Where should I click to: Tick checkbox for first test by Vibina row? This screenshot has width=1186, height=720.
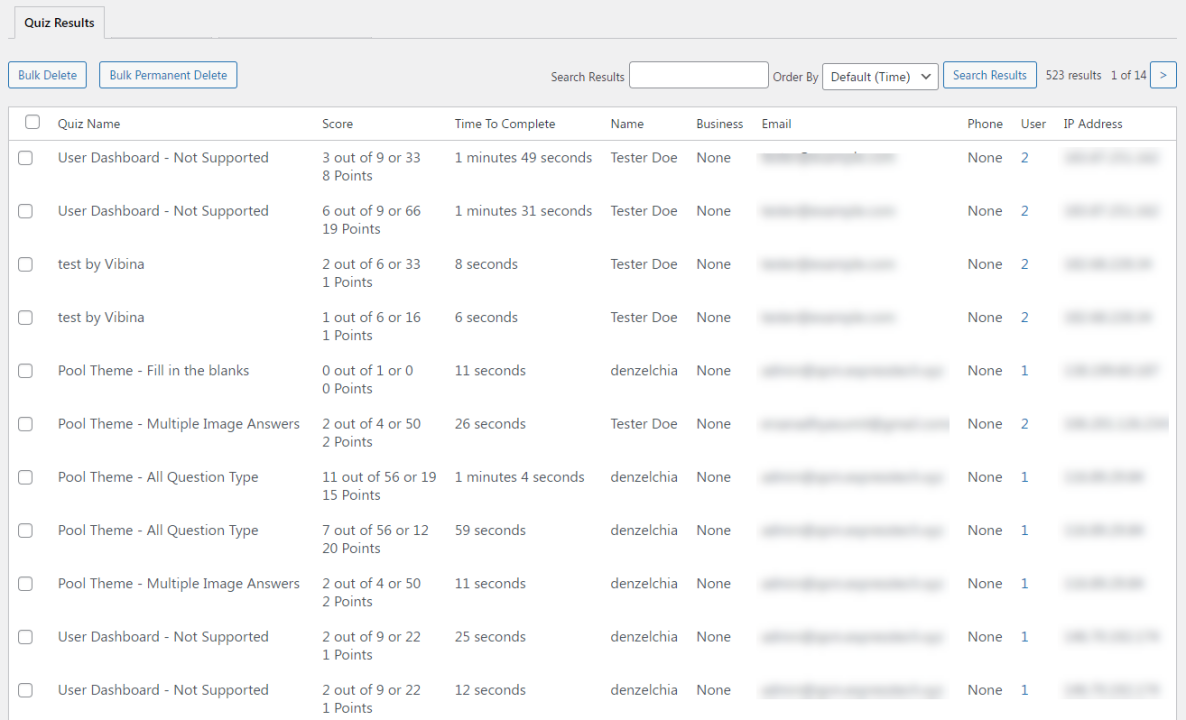click(x=25, y=264)
